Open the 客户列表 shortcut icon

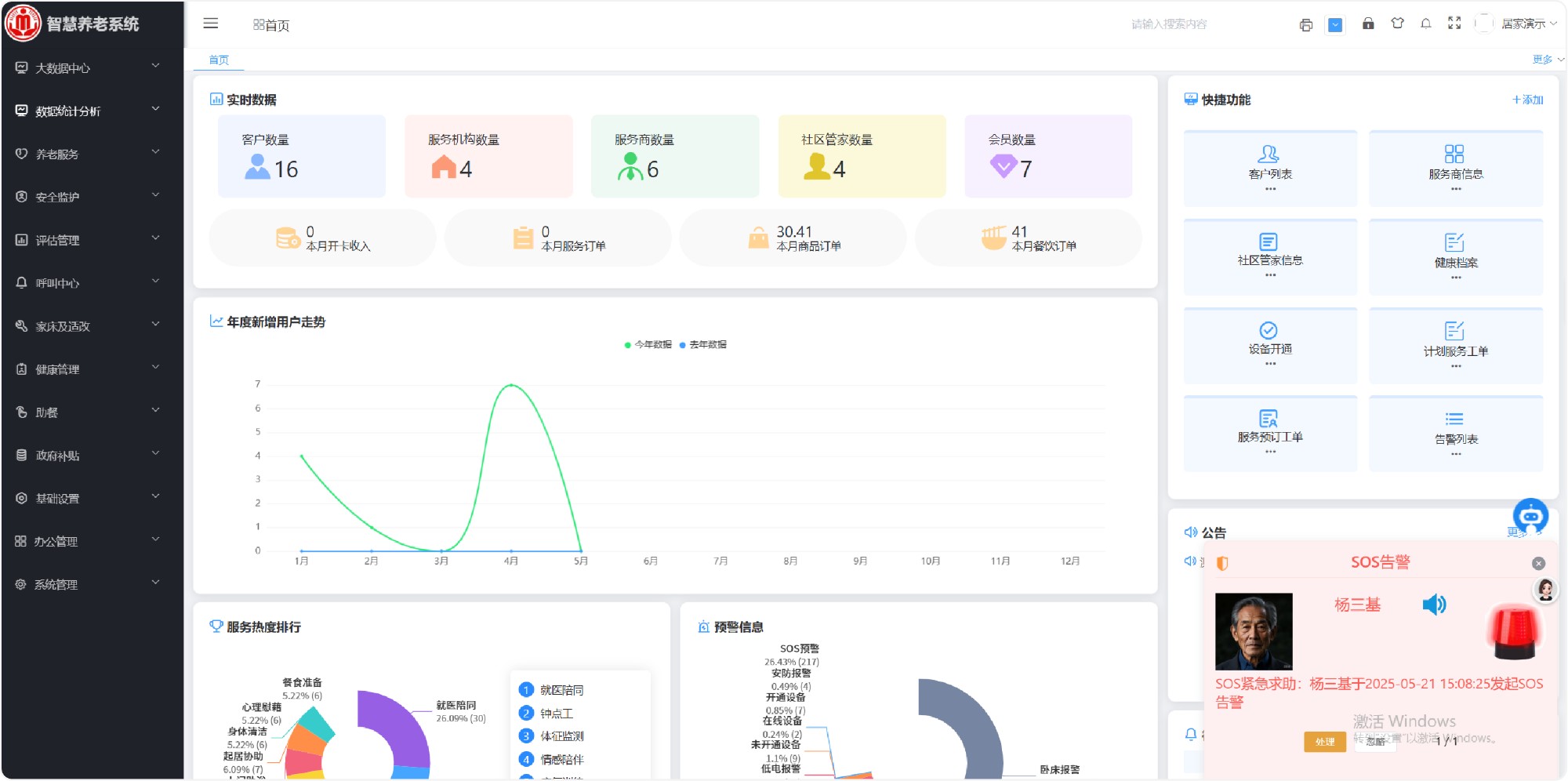click(x=1269, y=154)
